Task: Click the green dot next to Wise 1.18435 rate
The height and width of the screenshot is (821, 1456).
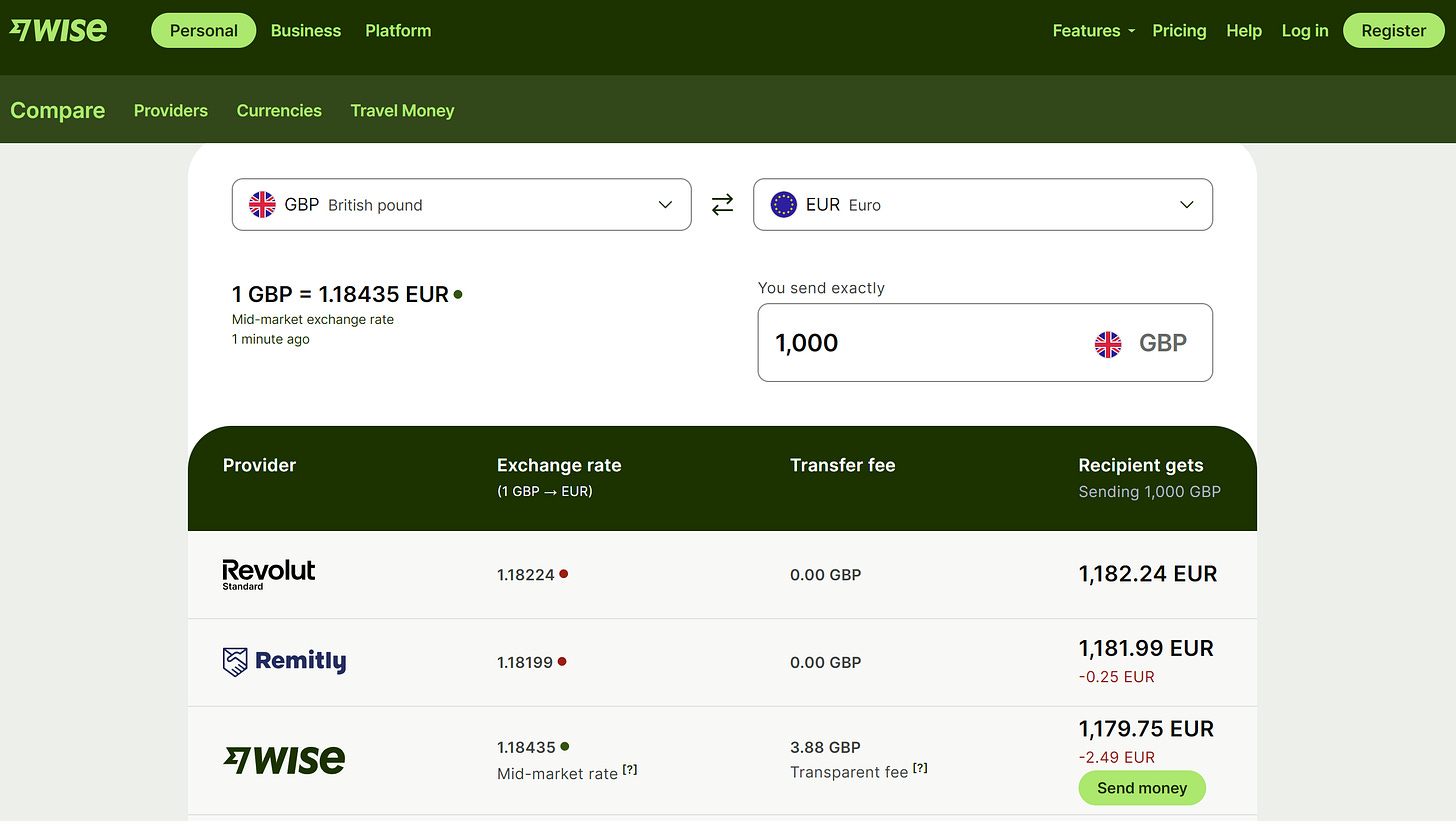Action: click(x=565, y=746)
